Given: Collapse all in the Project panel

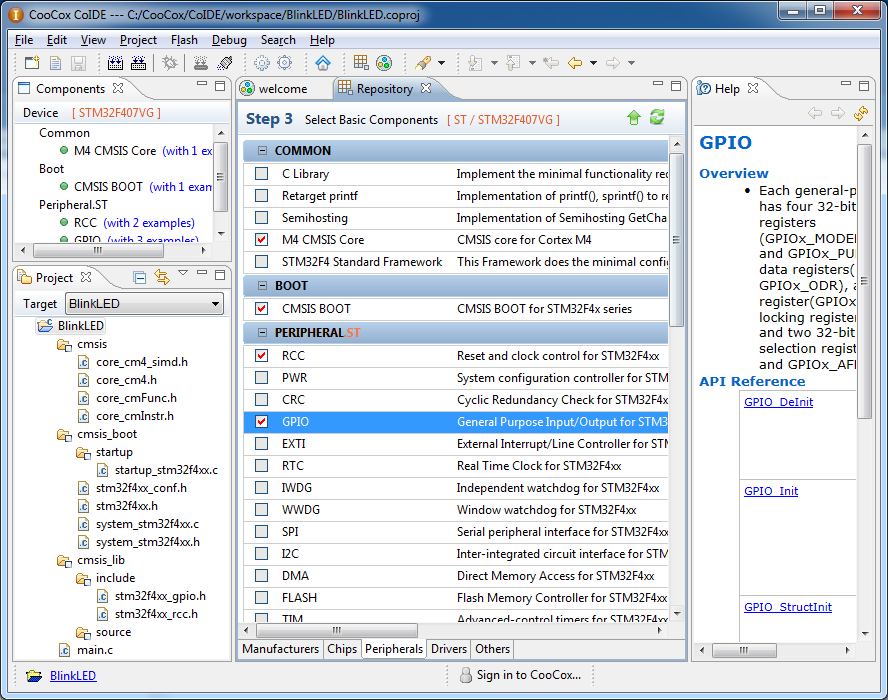Looking at the screenshot, I should (x=139, y=278).
